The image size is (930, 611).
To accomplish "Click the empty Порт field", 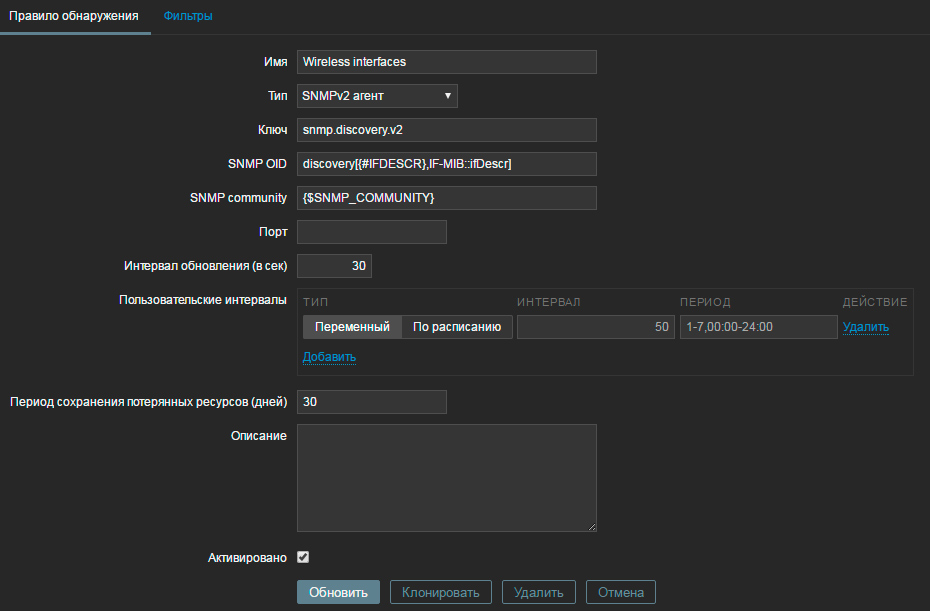I will coord(371,232).
